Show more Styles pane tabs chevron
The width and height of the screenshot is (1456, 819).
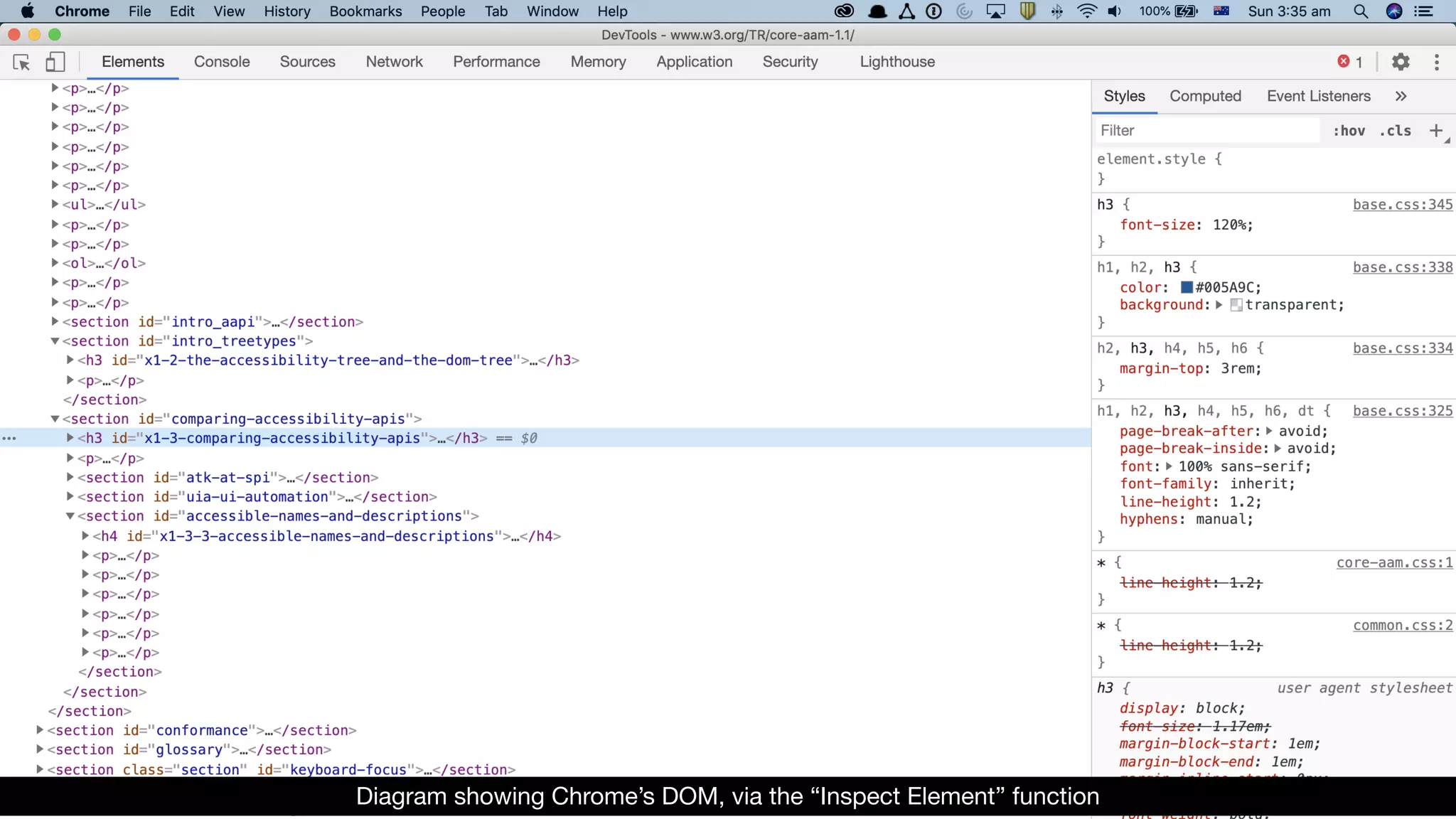[x=1401, y=96]
